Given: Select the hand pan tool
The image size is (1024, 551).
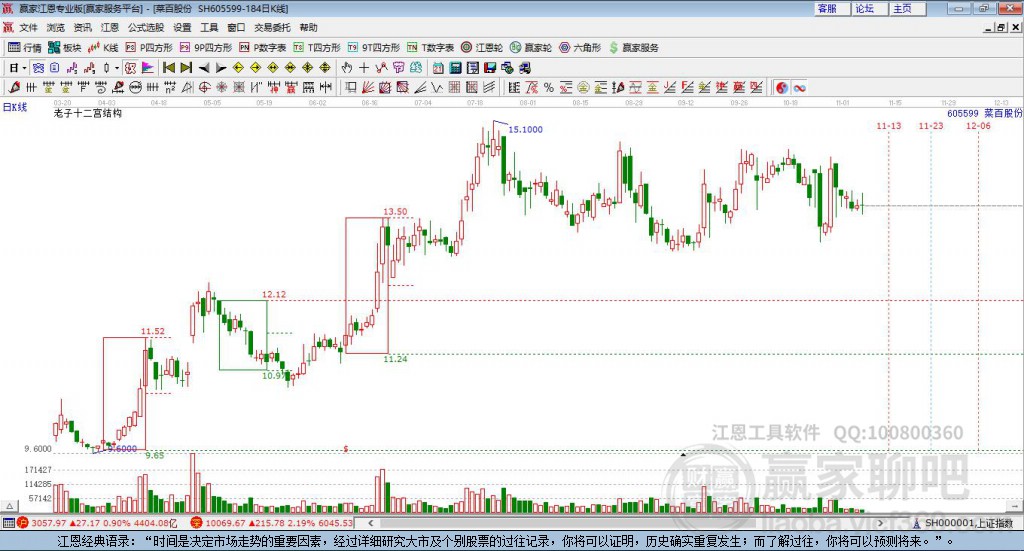Looking at the screenshot, I should pyautogui.click(x=347, y=68).
